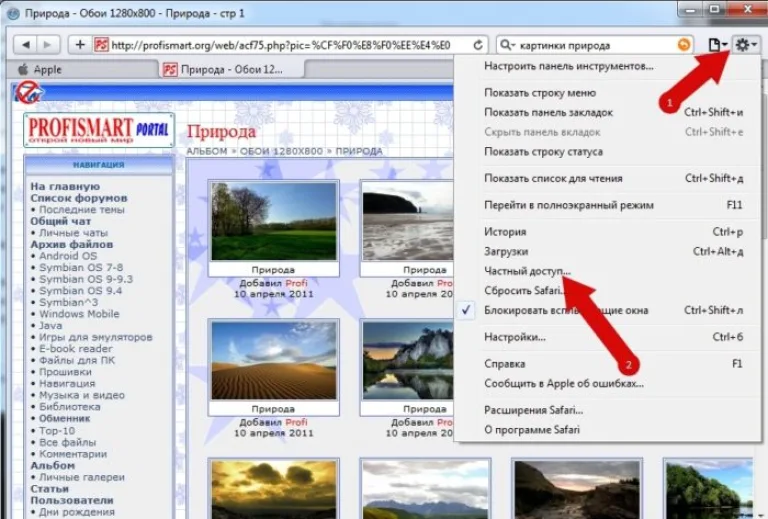Open the Прошивки link
768x519 pixels.
[65, 372]
